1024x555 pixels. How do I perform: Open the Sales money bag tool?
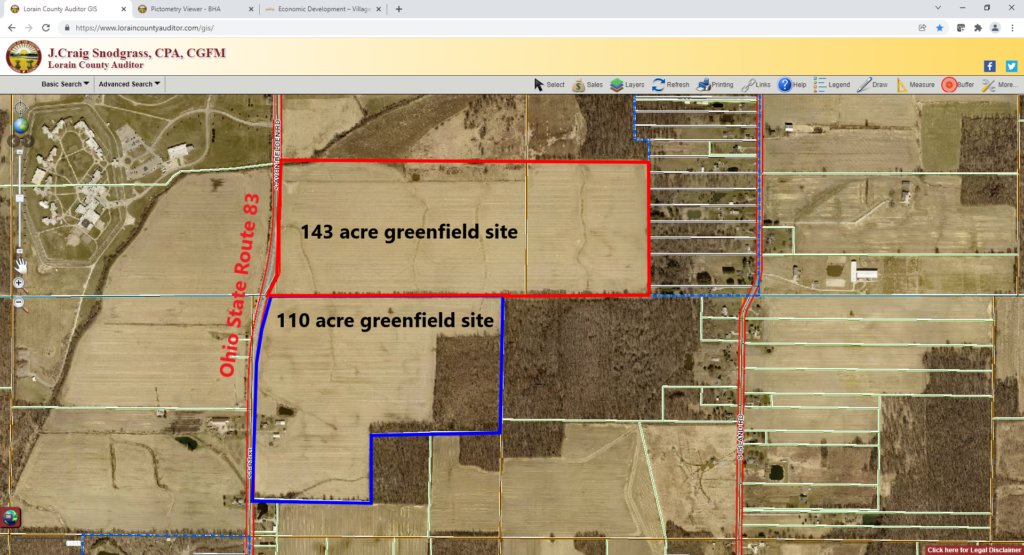(x=588, y=85)
